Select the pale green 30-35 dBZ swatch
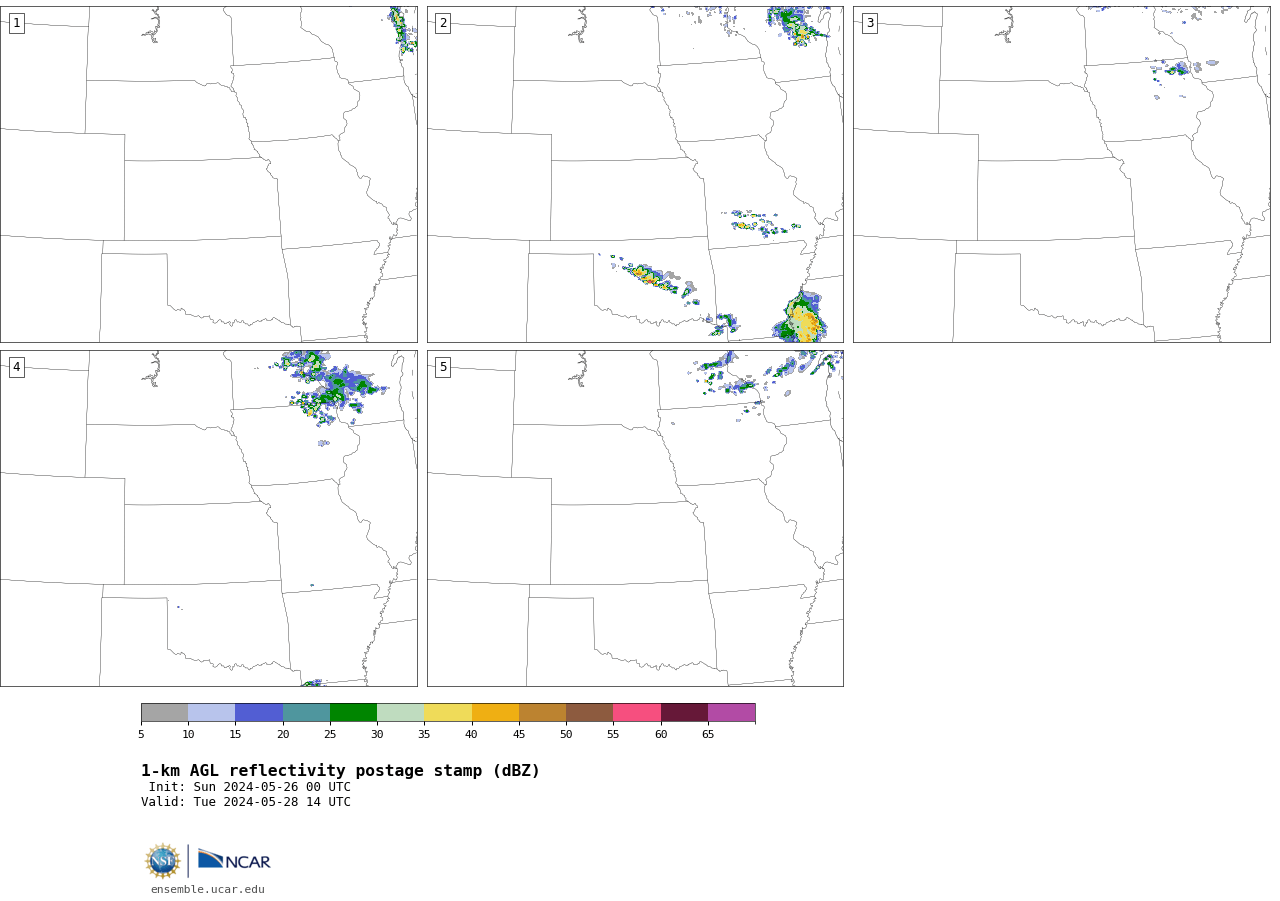This screenshot has width=1280, height=901. (x=401, y=713)
